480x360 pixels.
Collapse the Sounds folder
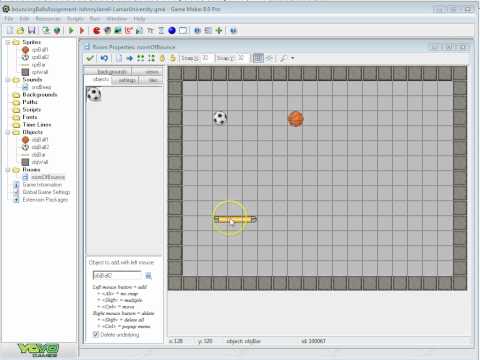click(x=8, y=80)
